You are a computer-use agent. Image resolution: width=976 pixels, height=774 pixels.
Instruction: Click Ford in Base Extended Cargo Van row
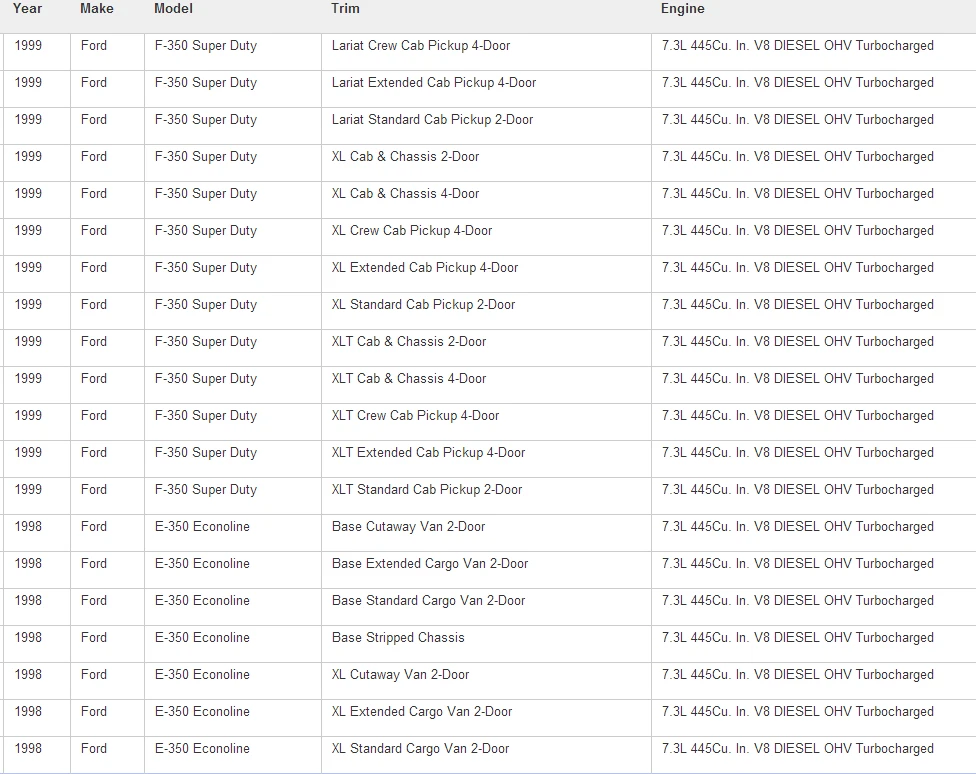coord(94,563)
